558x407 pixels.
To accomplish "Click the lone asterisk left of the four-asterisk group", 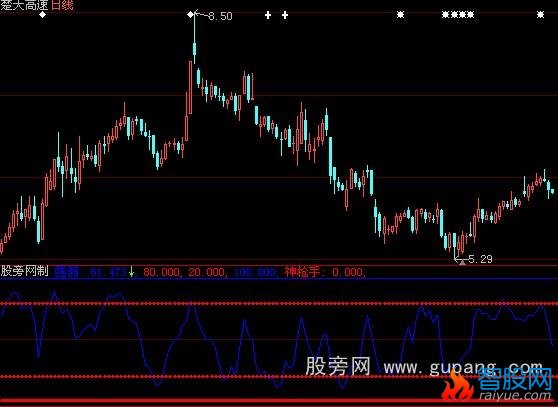I will pyautogui.click(x=401, y=15).
